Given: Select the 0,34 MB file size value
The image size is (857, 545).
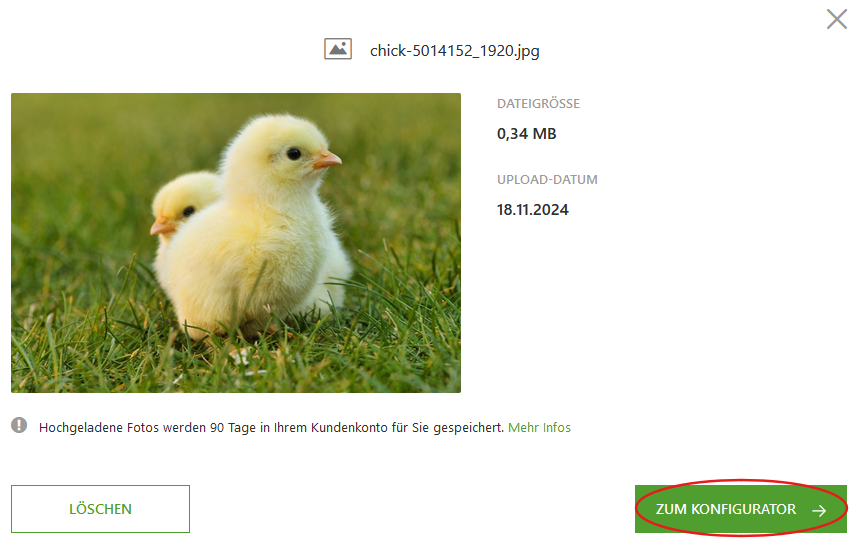Looking at the screenshot, I should (x=526, y=133).
